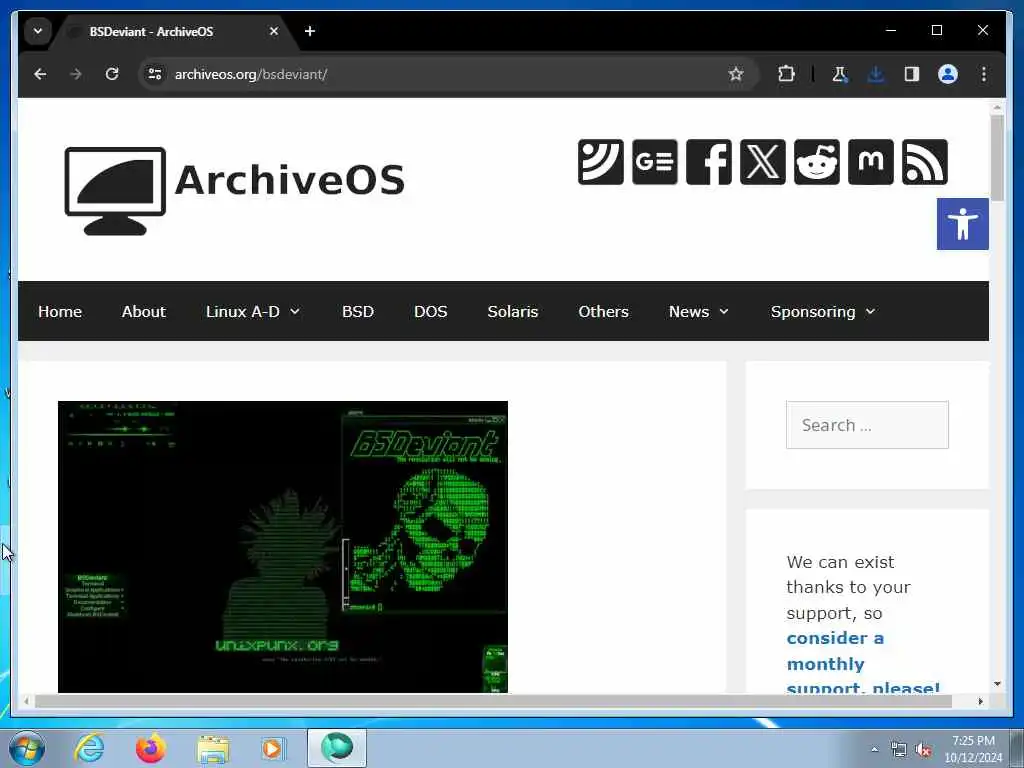
Task: Open the DOS category
Action: [430, 312]
